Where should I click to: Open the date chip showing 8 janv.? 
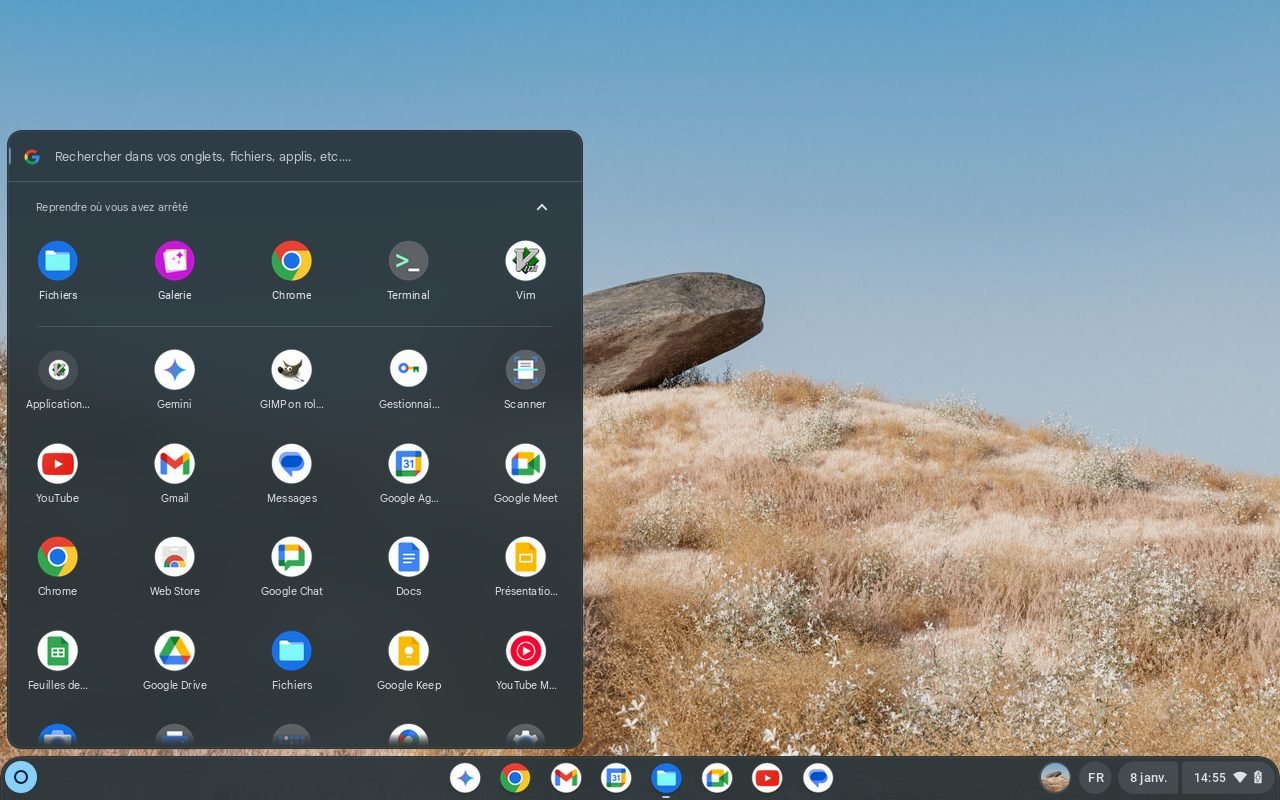(x=1147, y=777)
